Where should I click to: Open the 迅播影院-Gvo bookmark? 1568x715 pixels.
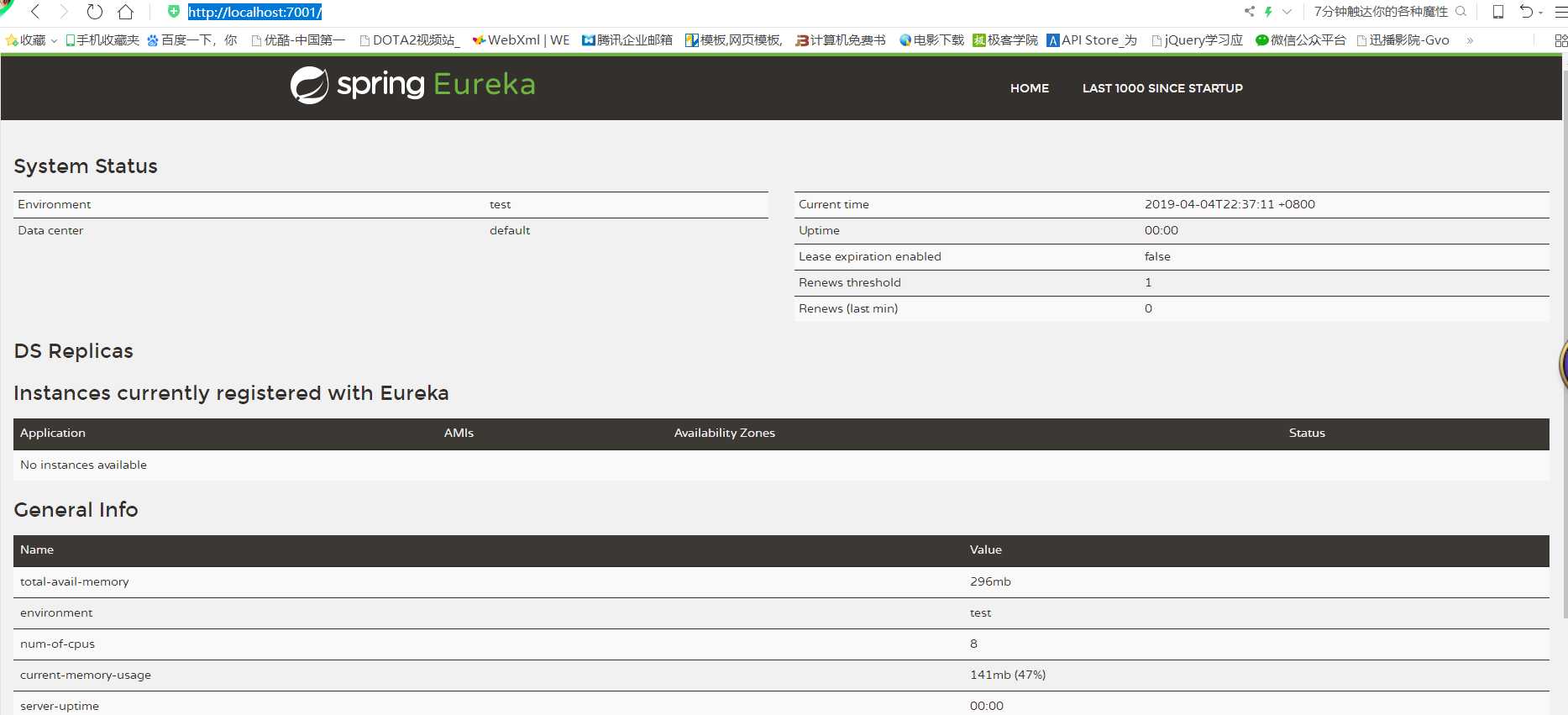click(1403, 40)
